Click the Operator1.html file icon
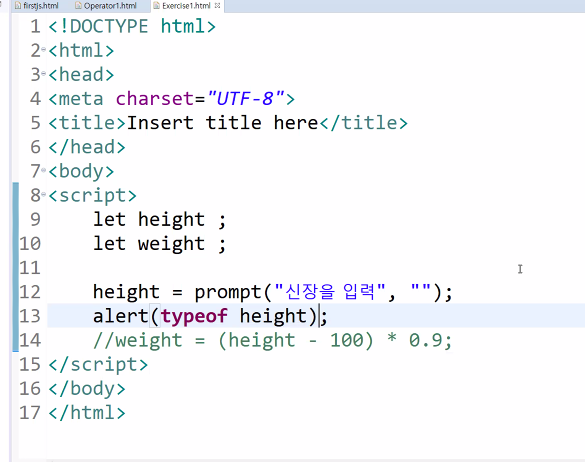 click(x=78, y=6)
